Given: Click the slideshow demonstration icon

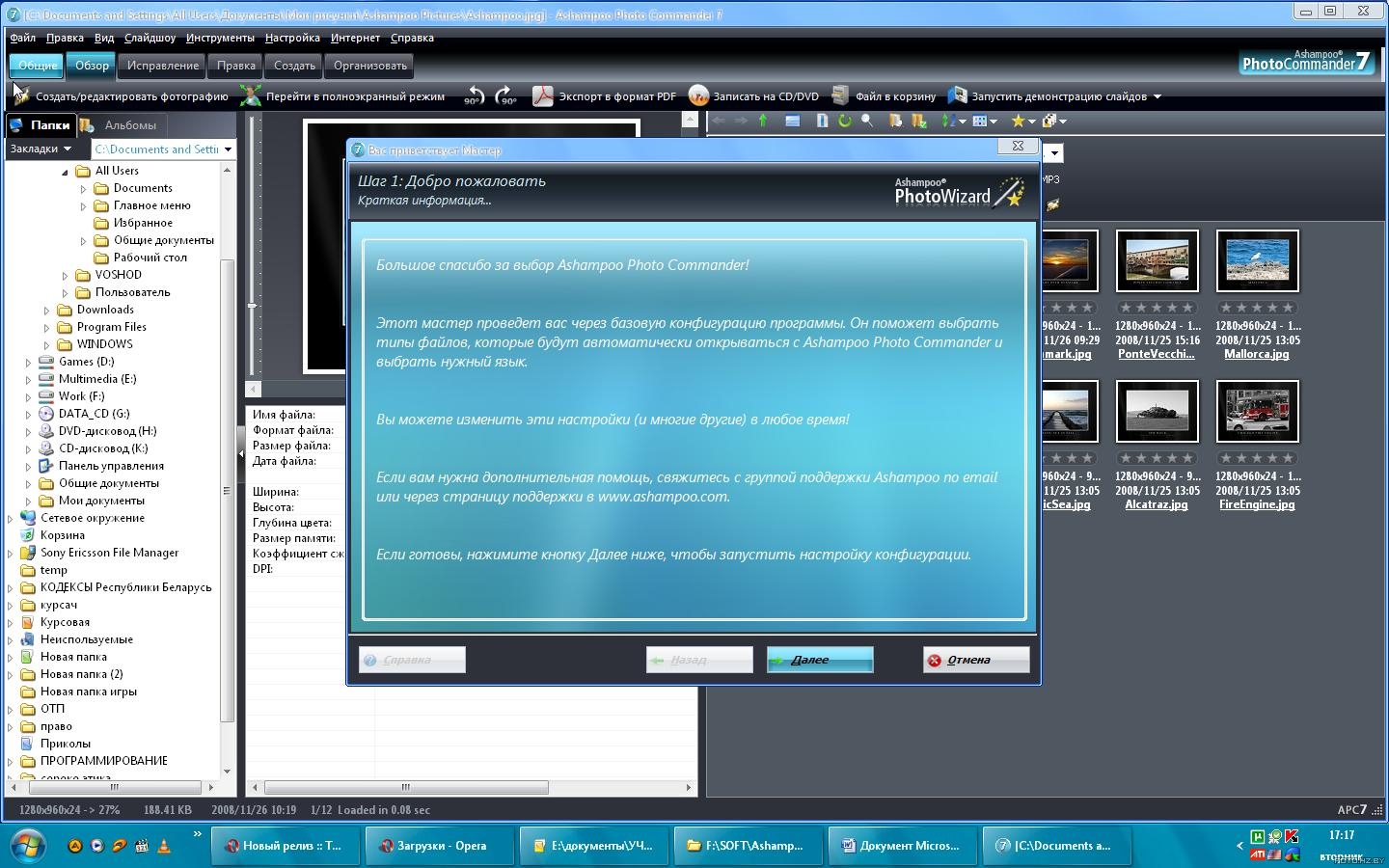Looking at the screenshot, I should [x=957, y=95].
